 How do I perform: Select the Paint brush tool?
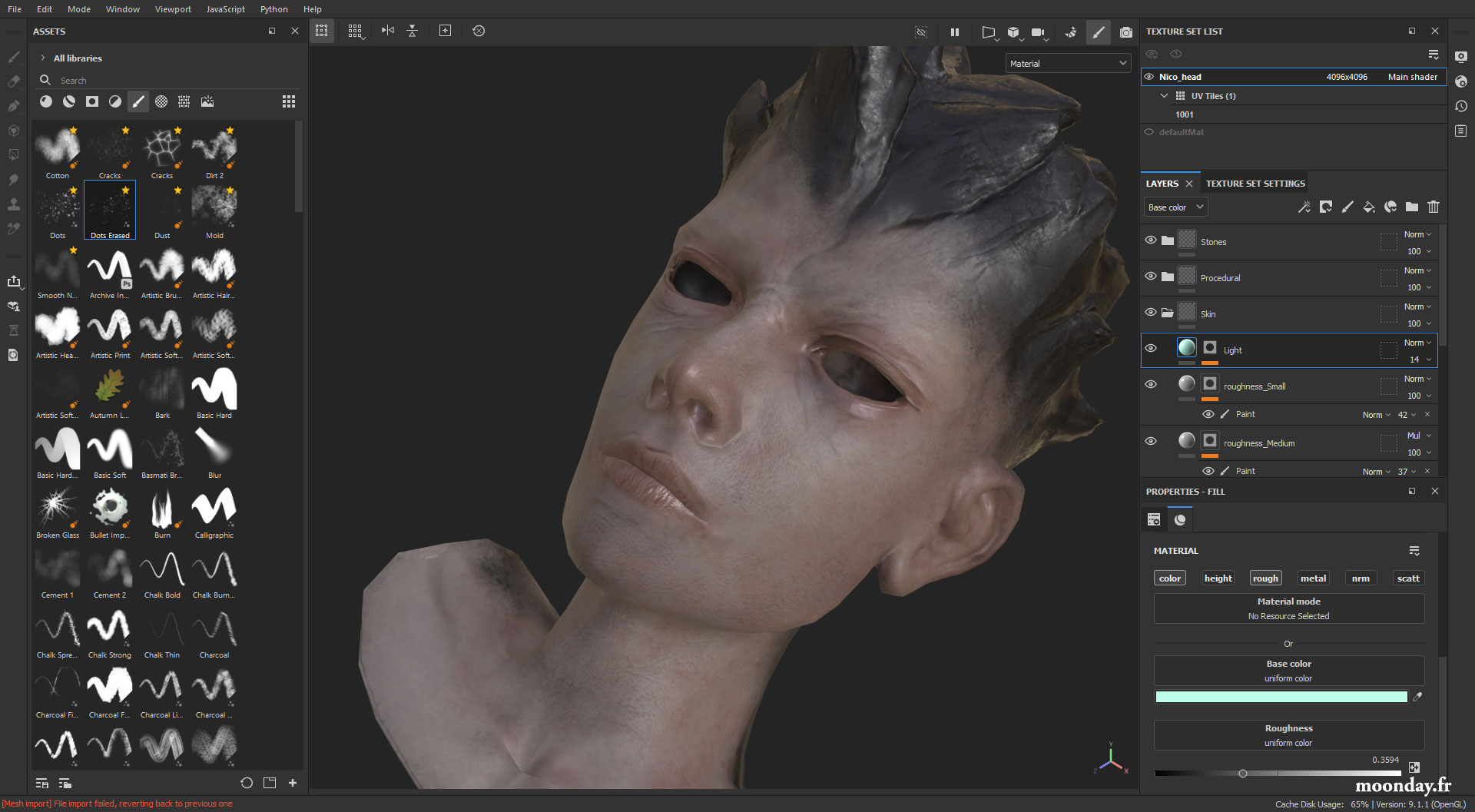14,57
